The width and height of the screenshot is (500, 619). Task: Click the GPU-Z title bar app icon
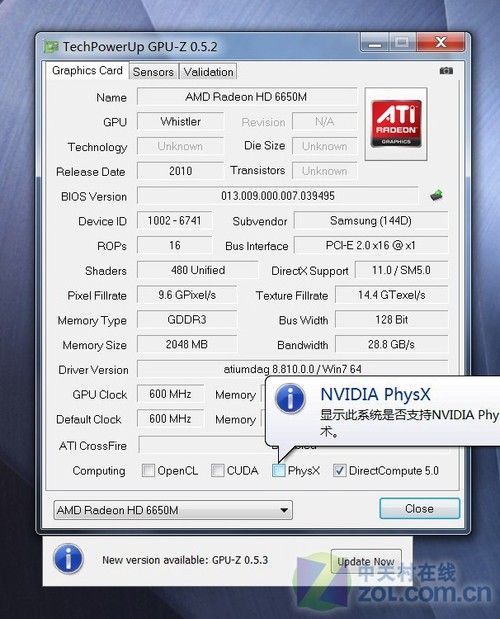51,47
